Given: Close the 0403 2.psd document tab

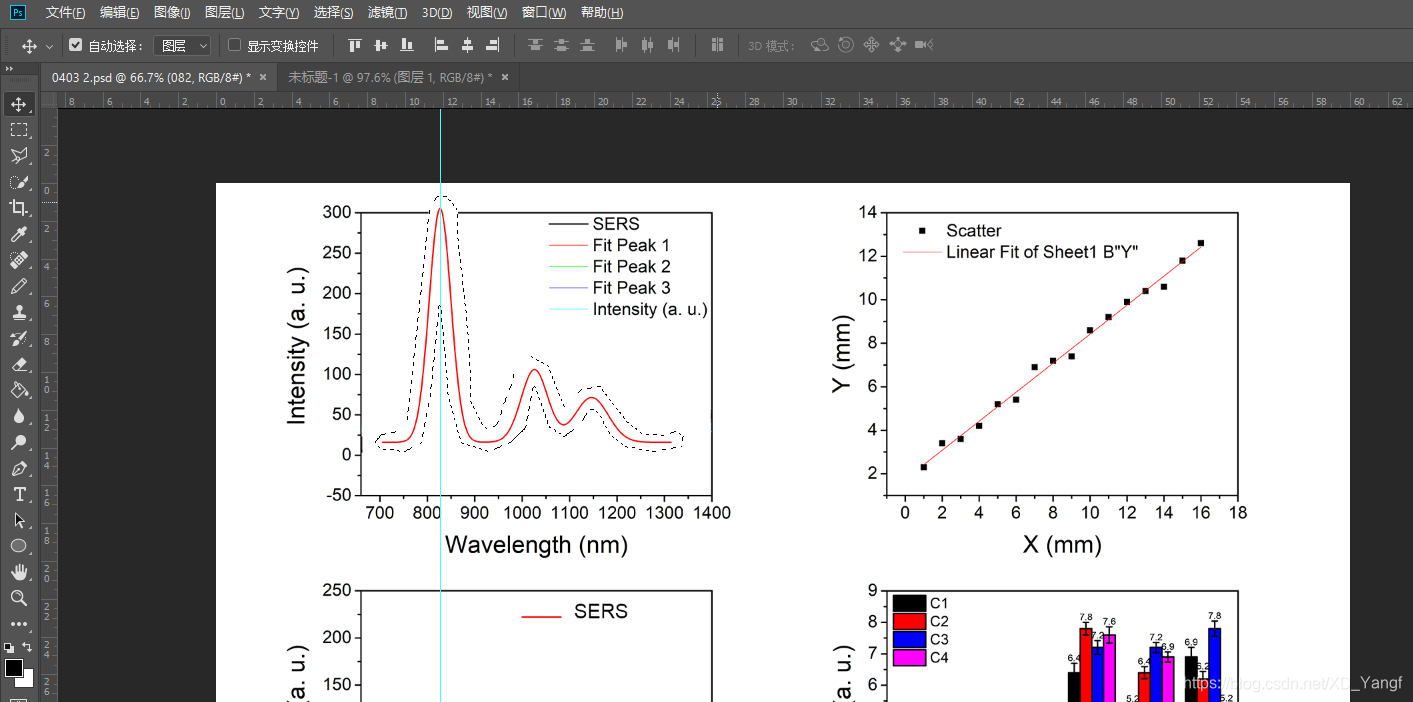Looking at the screenshot, I should [263, 77].
